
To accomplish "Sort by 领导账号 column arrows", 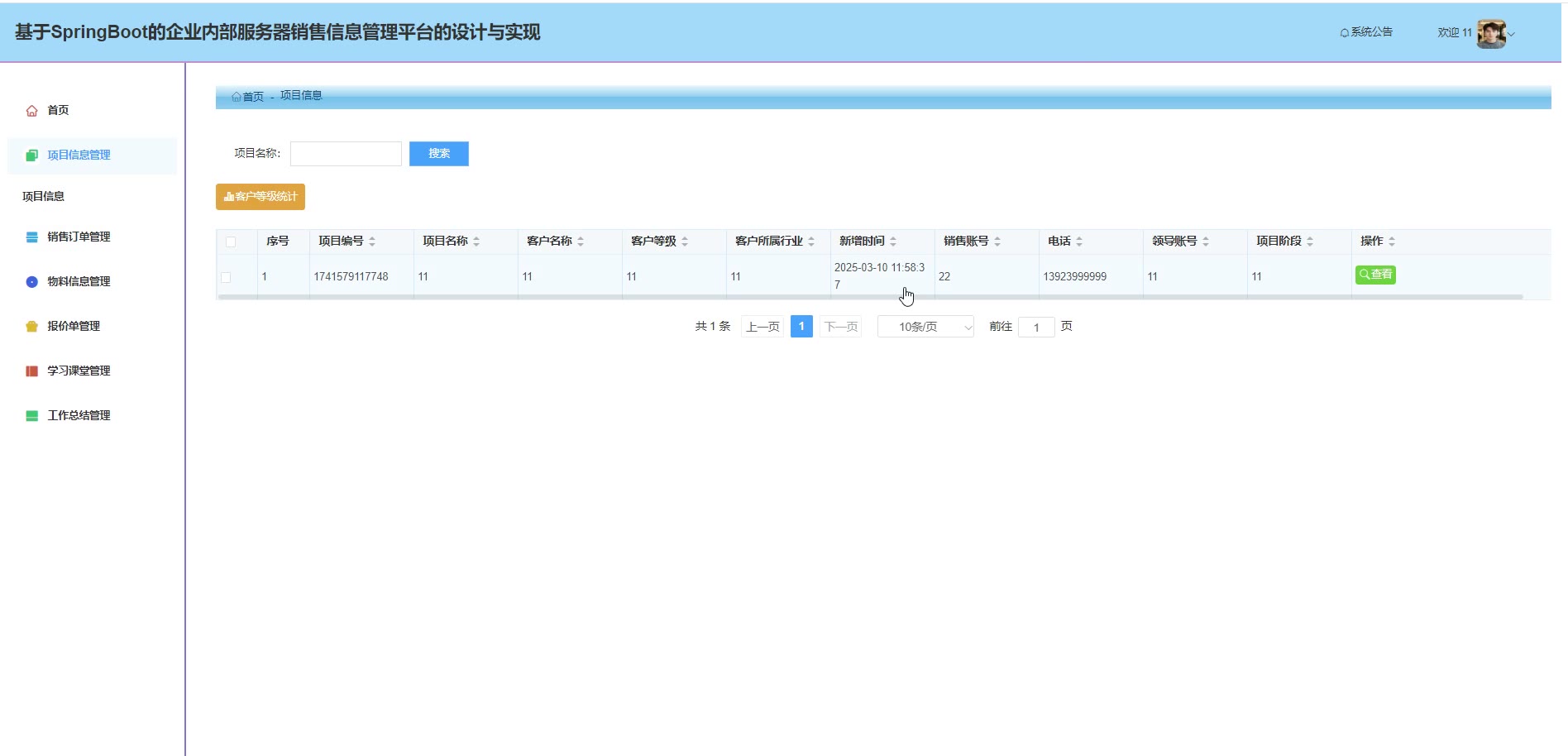I will tap(1206, 242).
